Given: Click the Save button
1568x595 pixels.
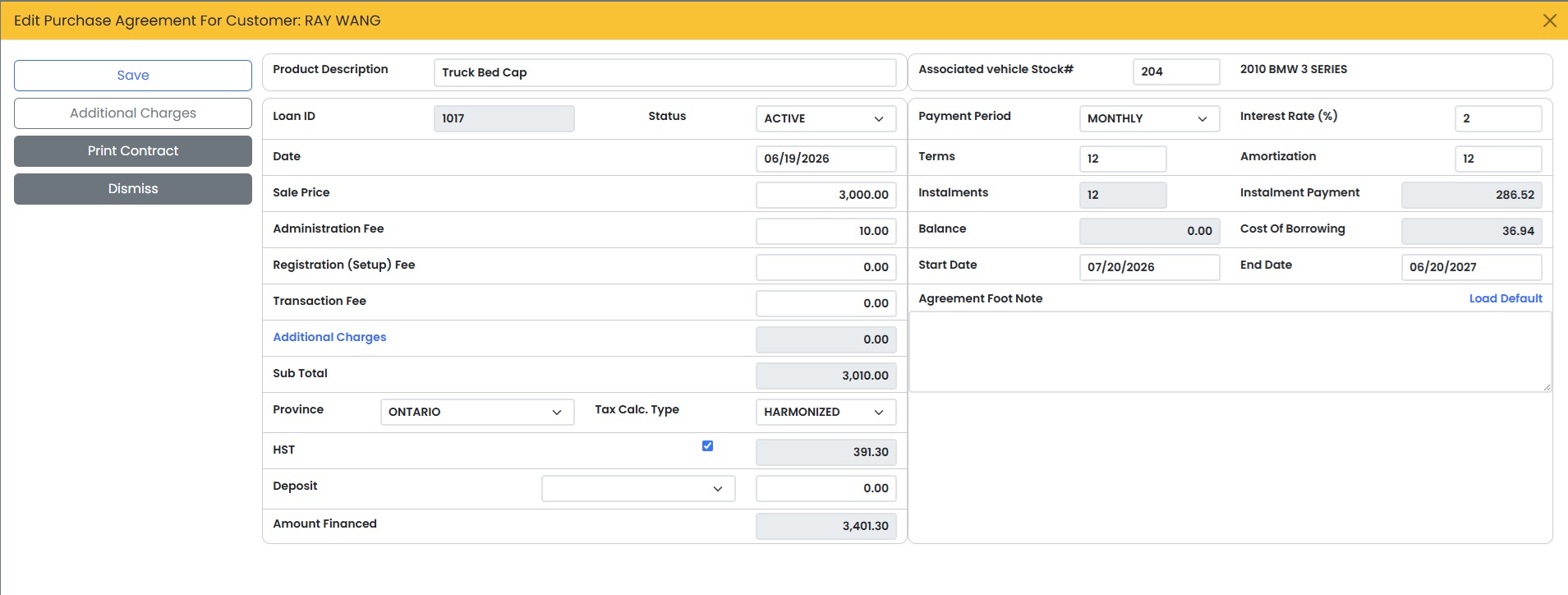Looking at the screenshot, I should click(x=133, y=76).
